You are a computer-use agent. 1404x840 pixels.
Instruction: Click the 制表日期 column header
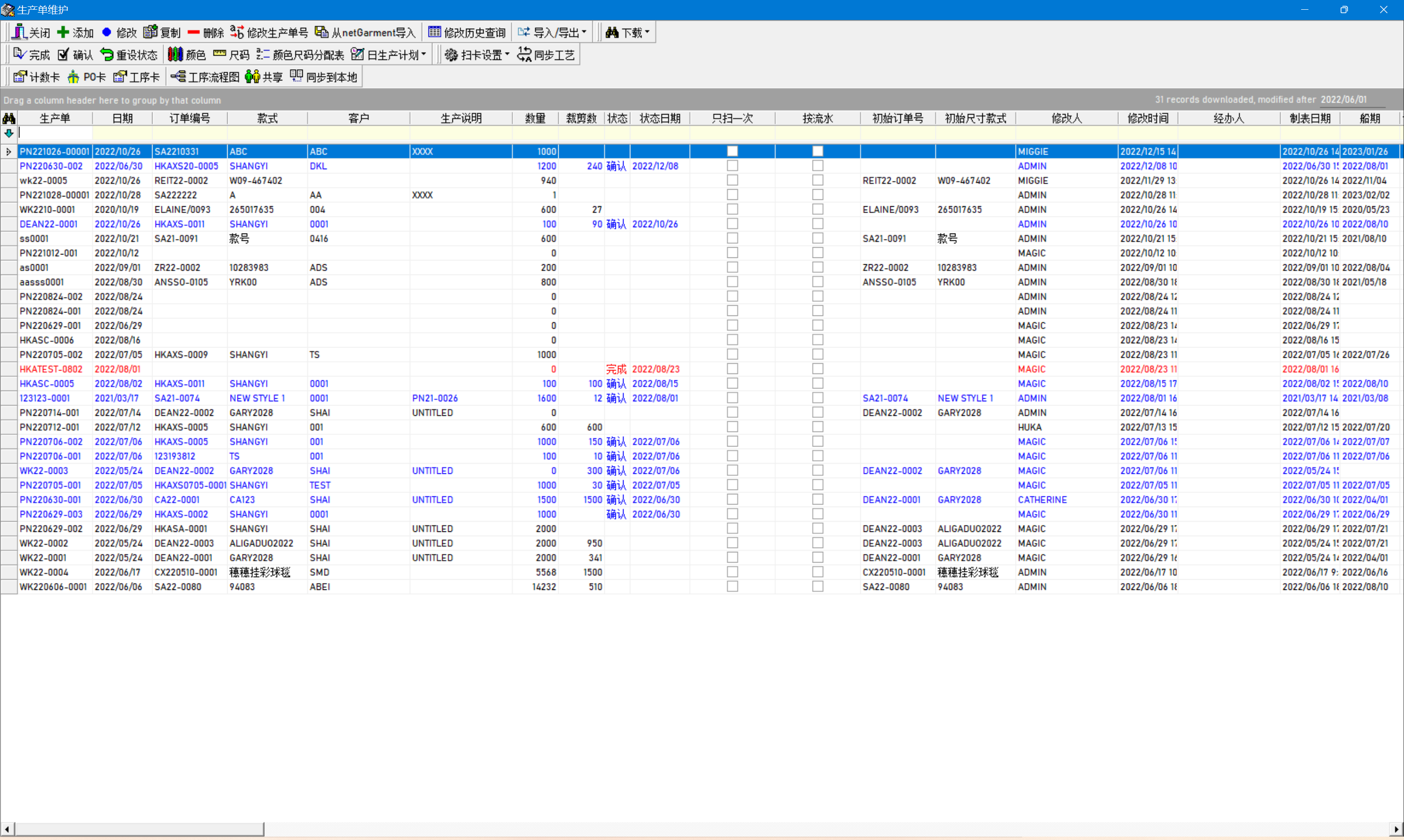pyautogui.click(x=1310, y=118)
